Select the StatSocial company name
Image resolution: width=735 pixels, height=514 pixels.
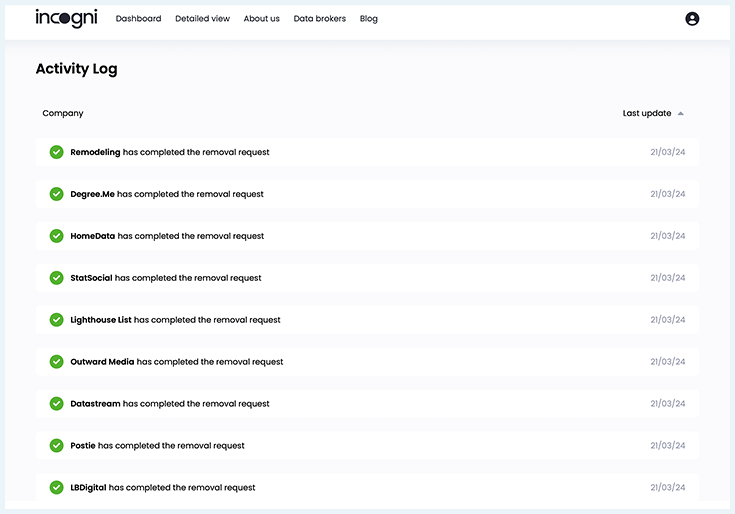pos(91,278)
